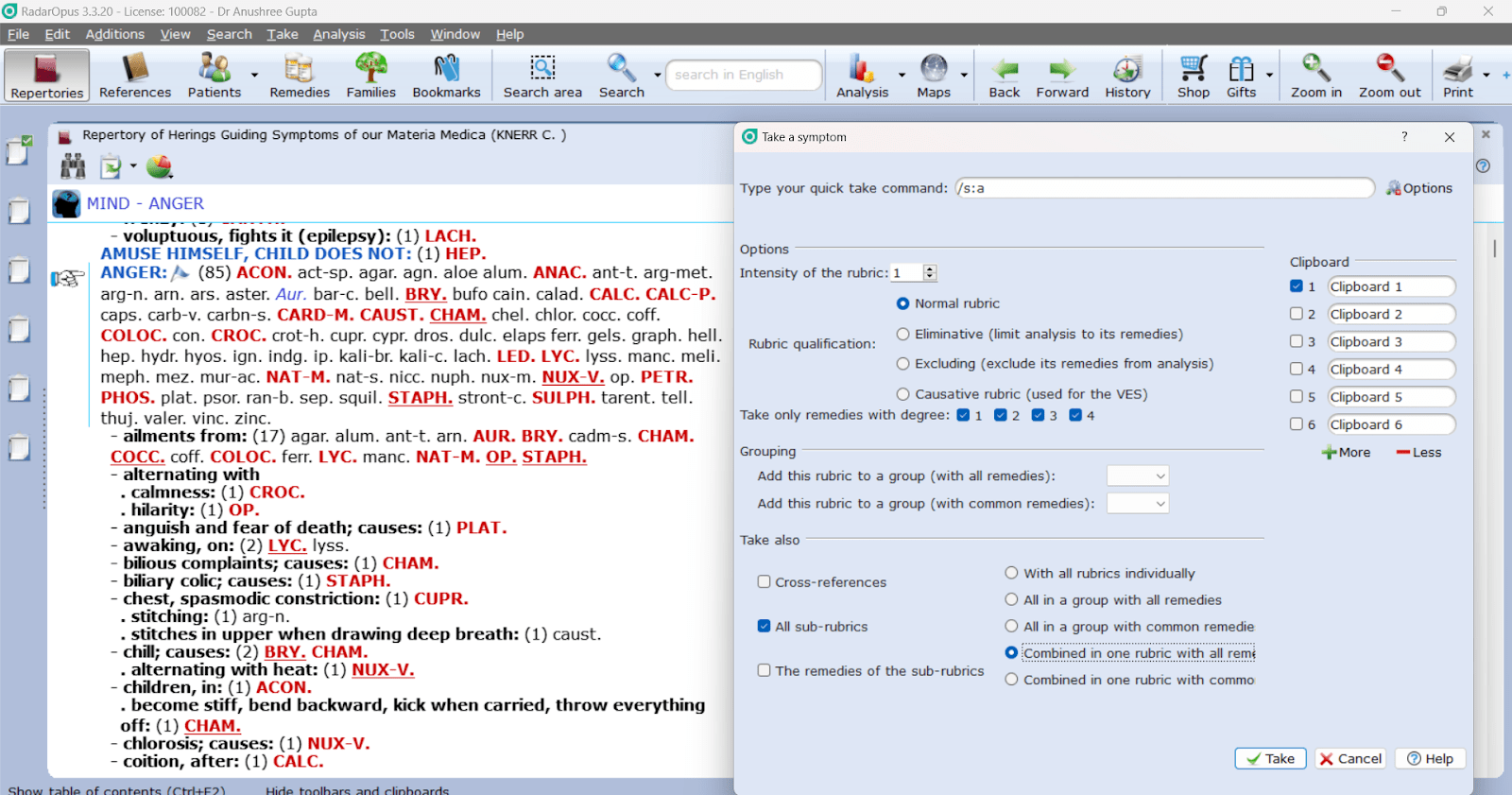Screen dimensions: 1512x795
Task: Open the History icon
Action: click(x=1127, y=76)
